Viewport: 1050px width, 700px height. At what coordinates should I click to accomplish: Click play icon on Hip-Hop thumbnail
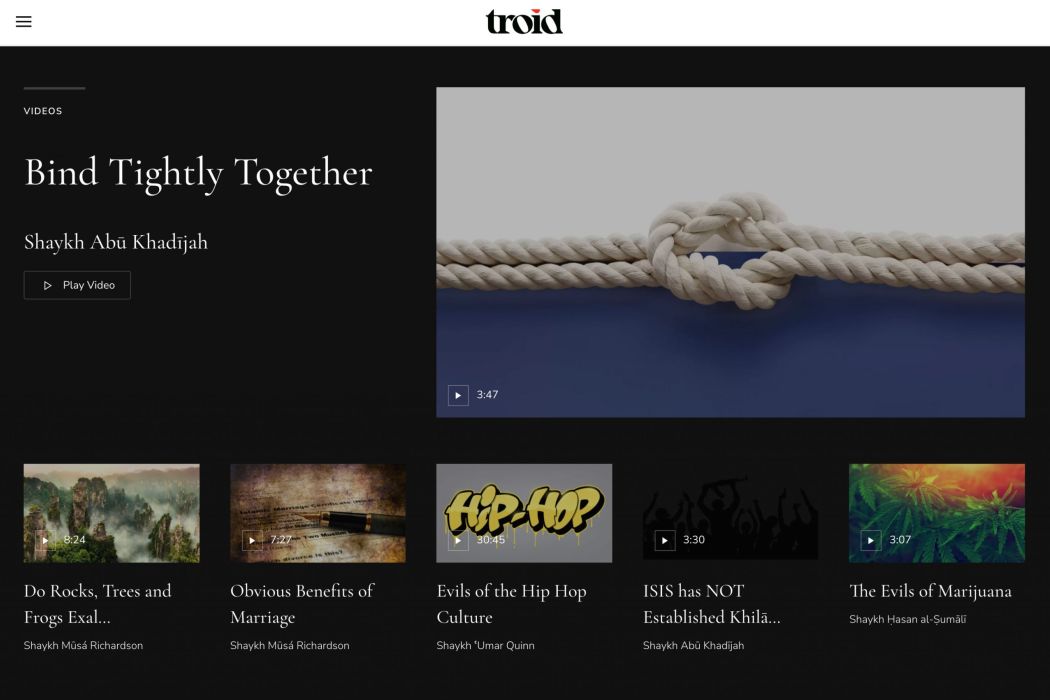(x=458, y=540)
